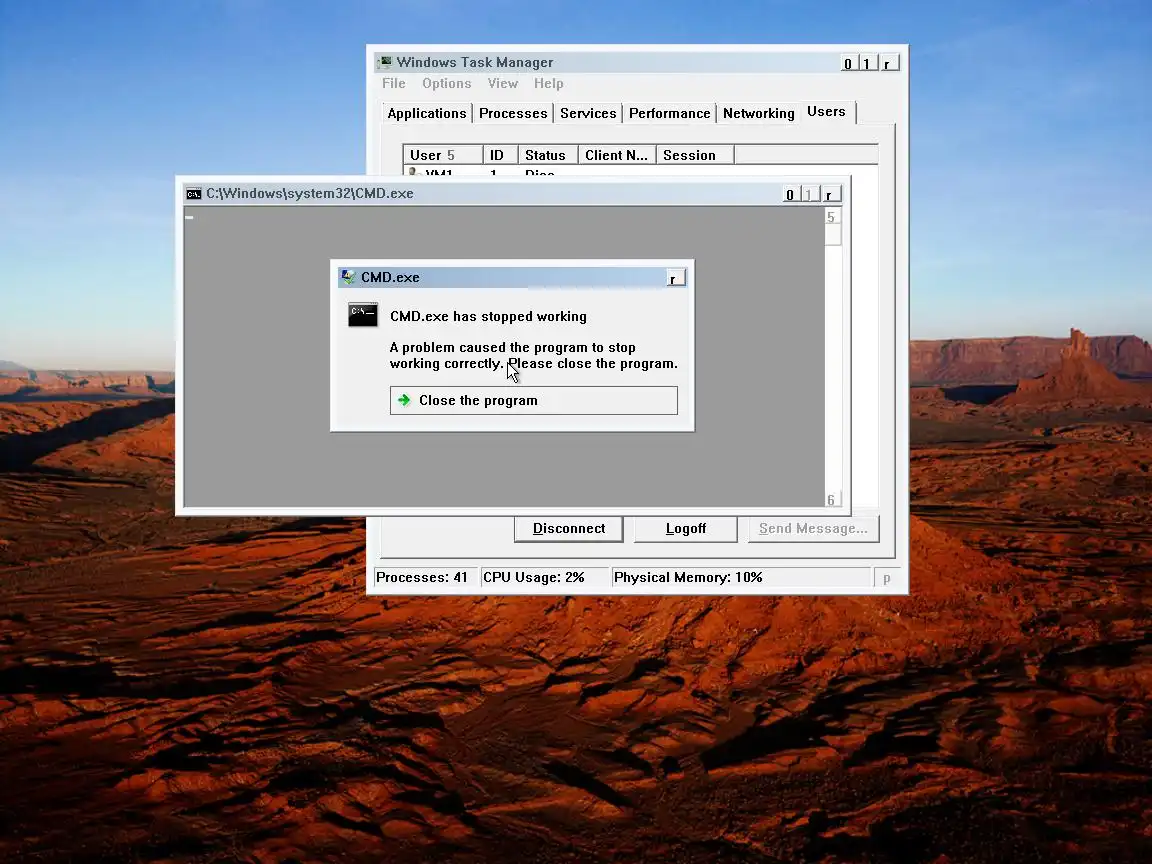1152x864 pixels.
Task: Switch to the Services tab
Action: [x=588, y=113]
